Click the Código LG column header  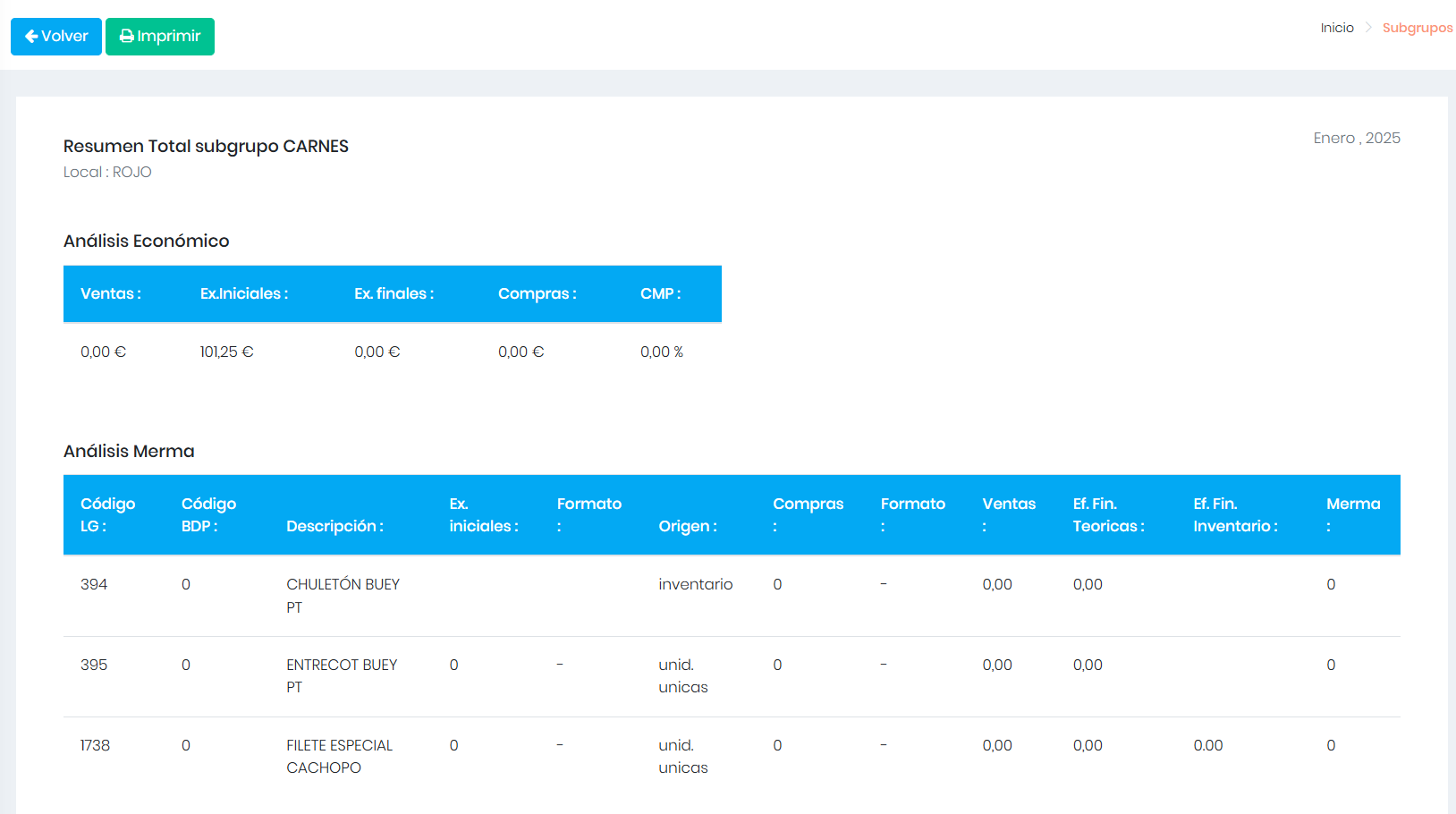108,515
